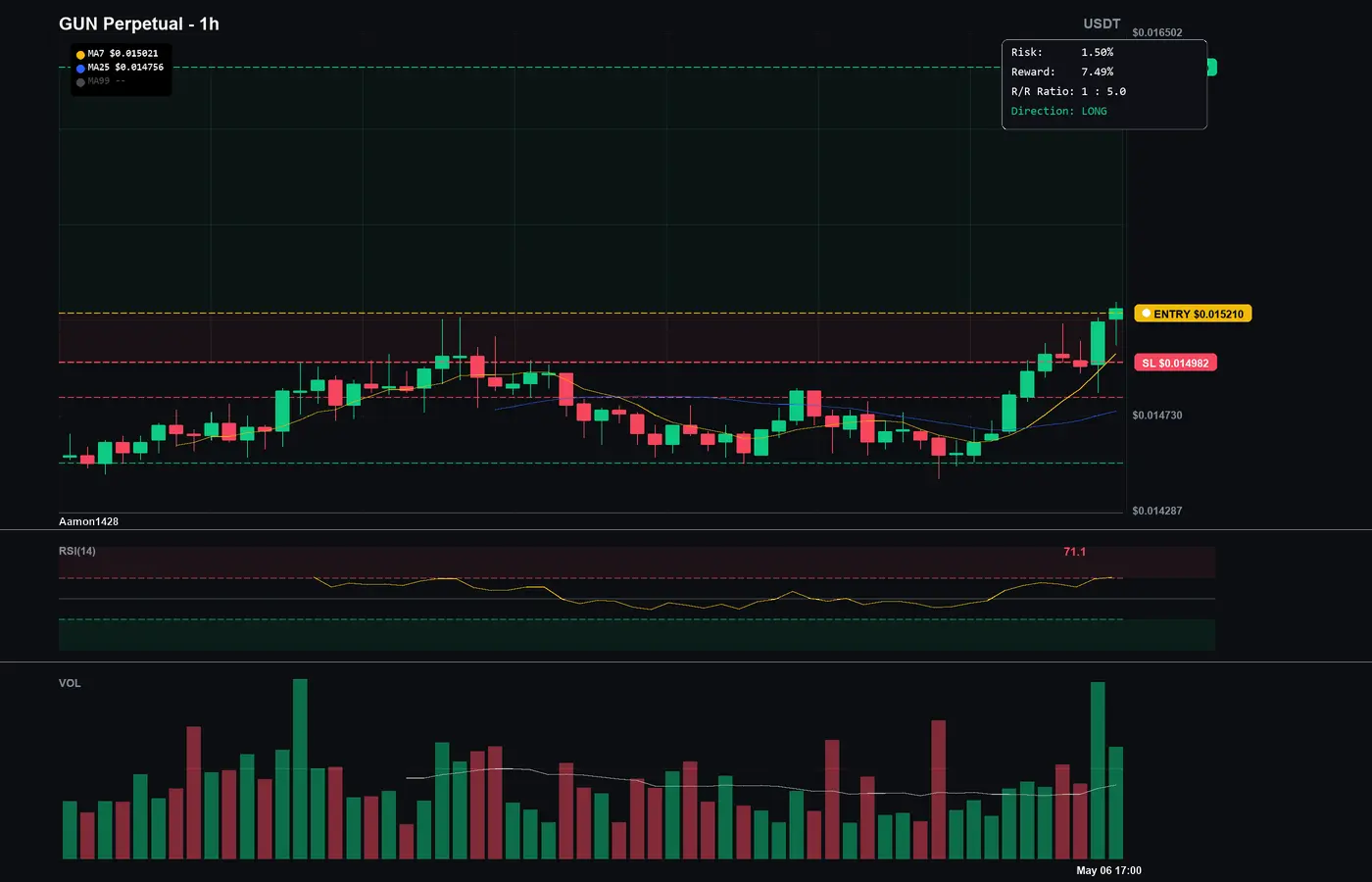Viewport: 1372px width, 882px height.
Task: Click the latest green candle at the entry line
Action: 1116,314
